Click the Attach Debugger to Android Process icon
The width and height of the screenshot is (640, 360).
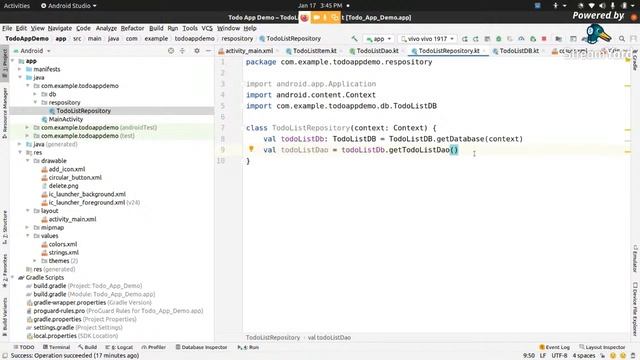pos(533,39)
